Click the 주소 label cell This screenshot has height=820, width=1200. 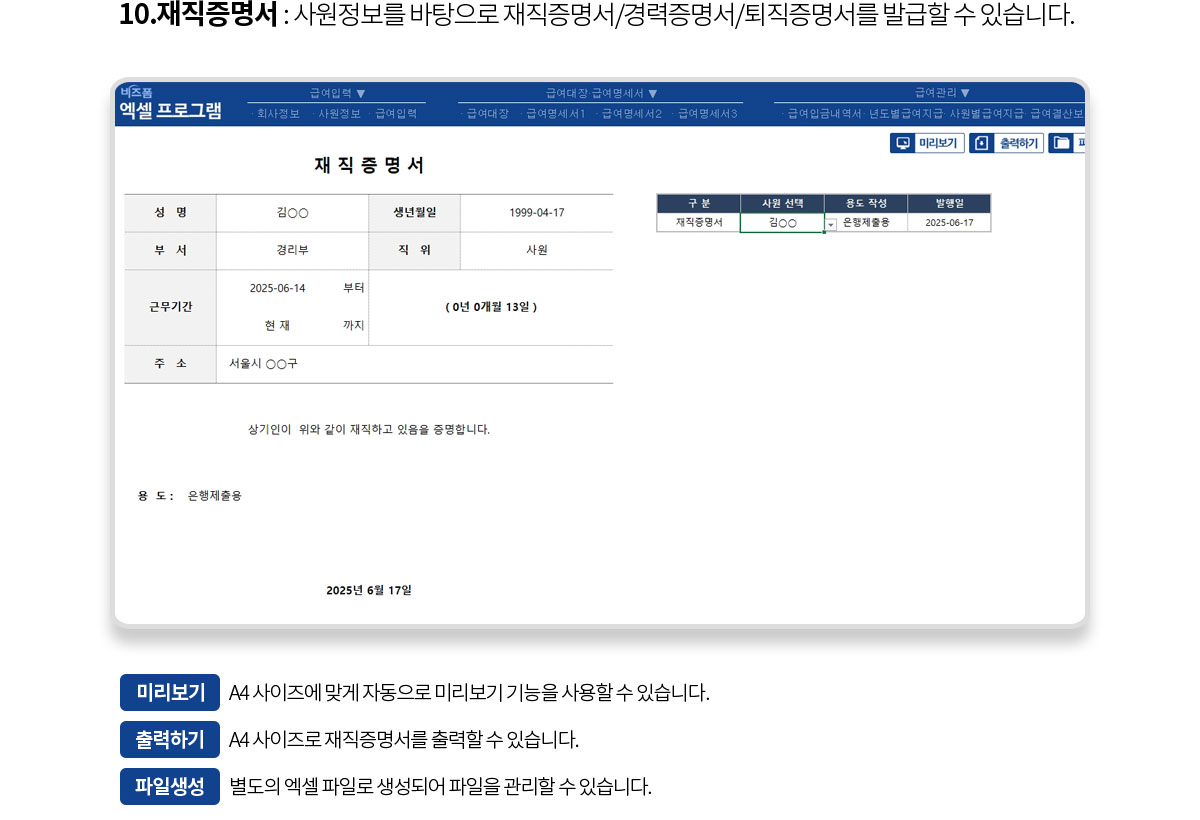(170, 364)
